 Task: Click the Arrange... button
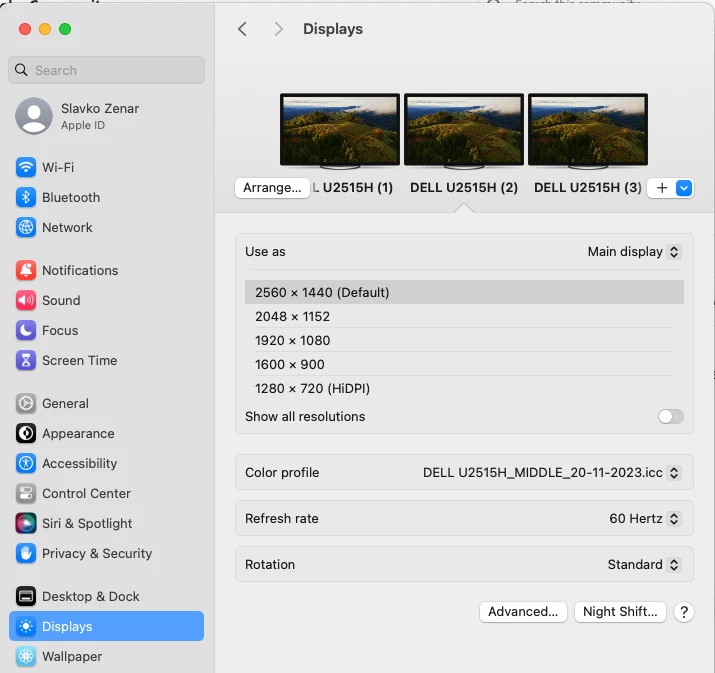point(272,188)
